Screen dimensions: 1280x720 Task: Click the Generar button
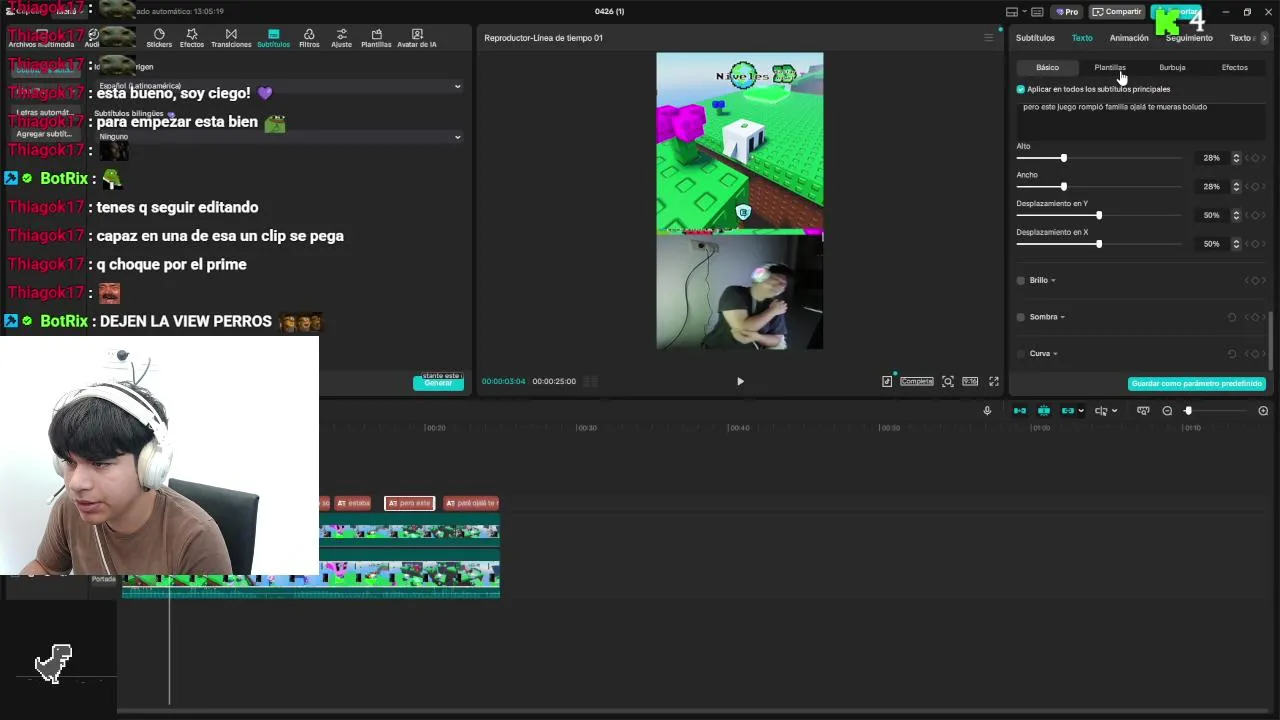[x=438, y=383]
